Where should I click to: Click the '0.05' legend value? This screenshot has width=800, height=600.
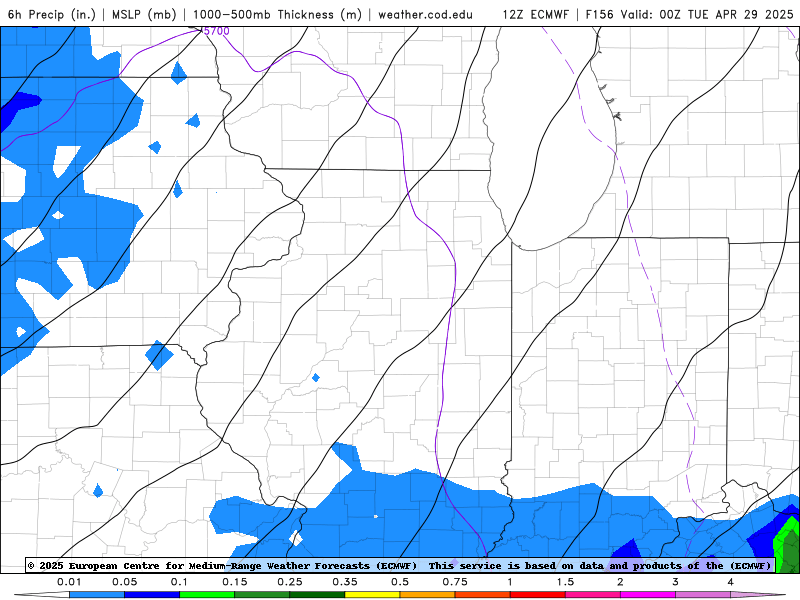coord(124,582)
